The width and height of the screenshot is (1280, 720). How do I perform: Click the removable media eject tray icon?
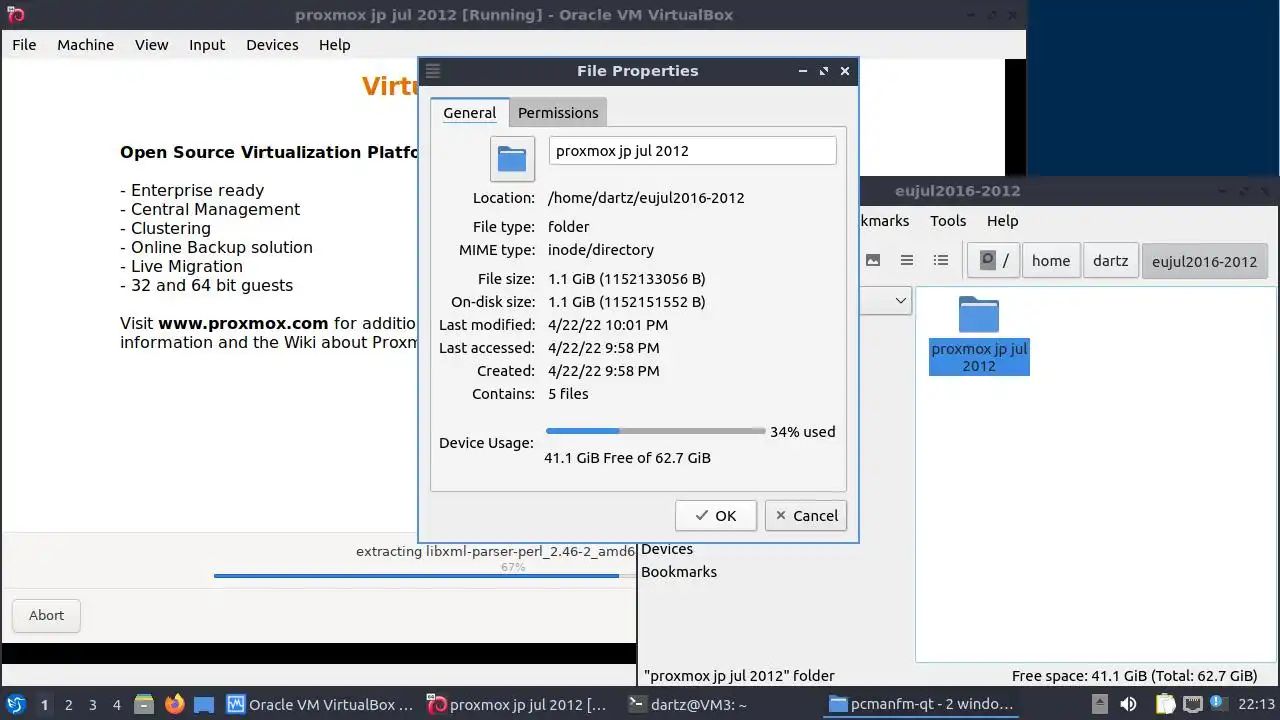(x=1099, y=704)
